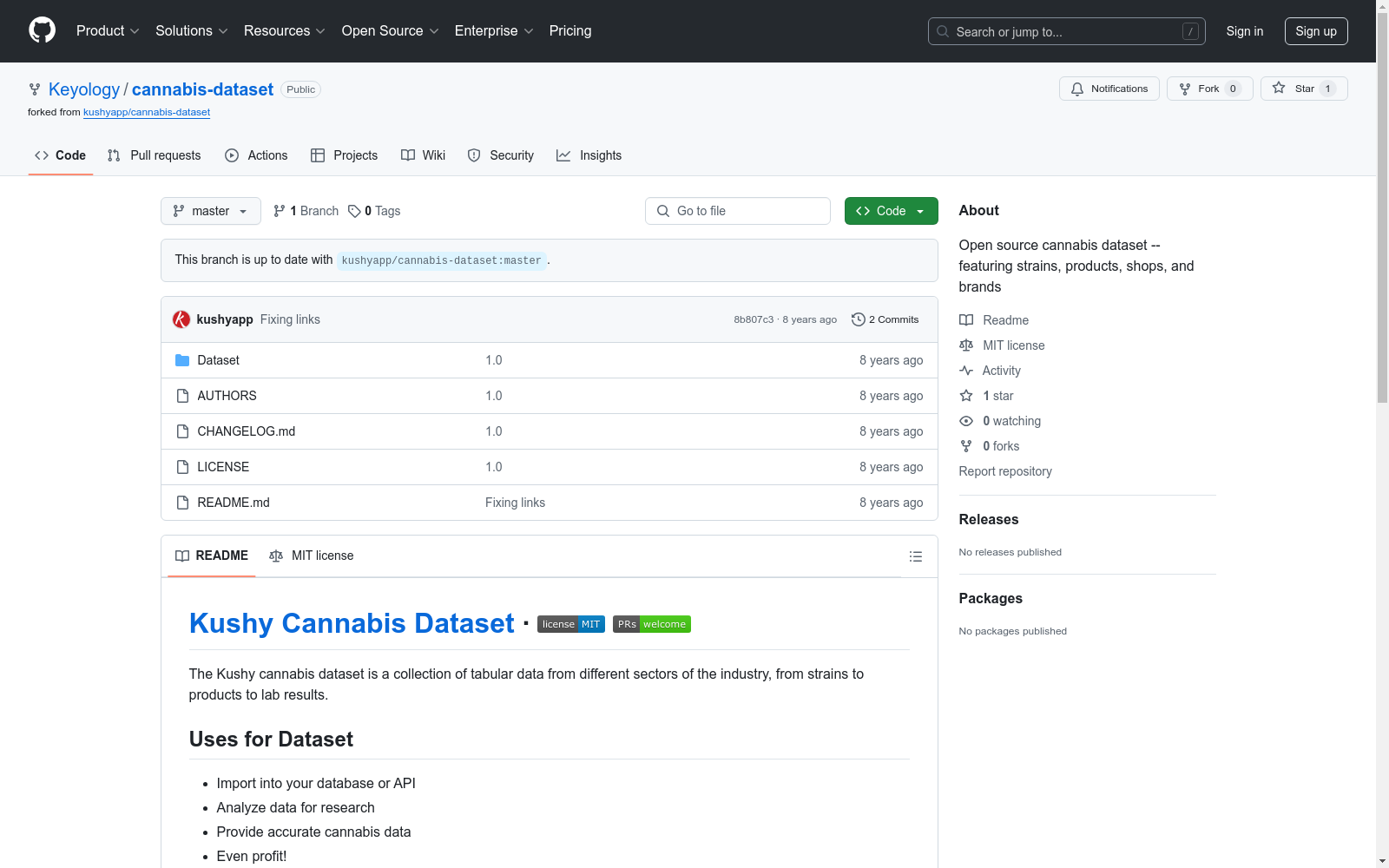
Task: Expand the Solutions menu
Action: pos(192,31)
